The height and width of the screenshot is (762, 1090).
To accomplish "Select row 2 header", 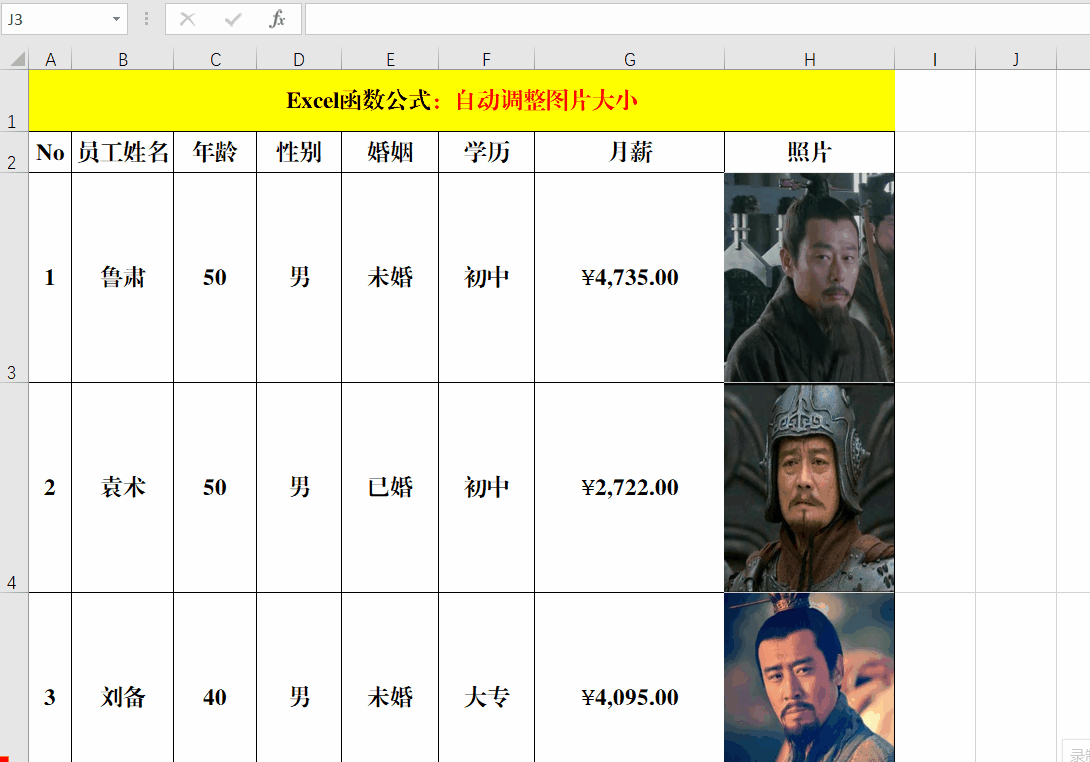I will click(14, 152).
